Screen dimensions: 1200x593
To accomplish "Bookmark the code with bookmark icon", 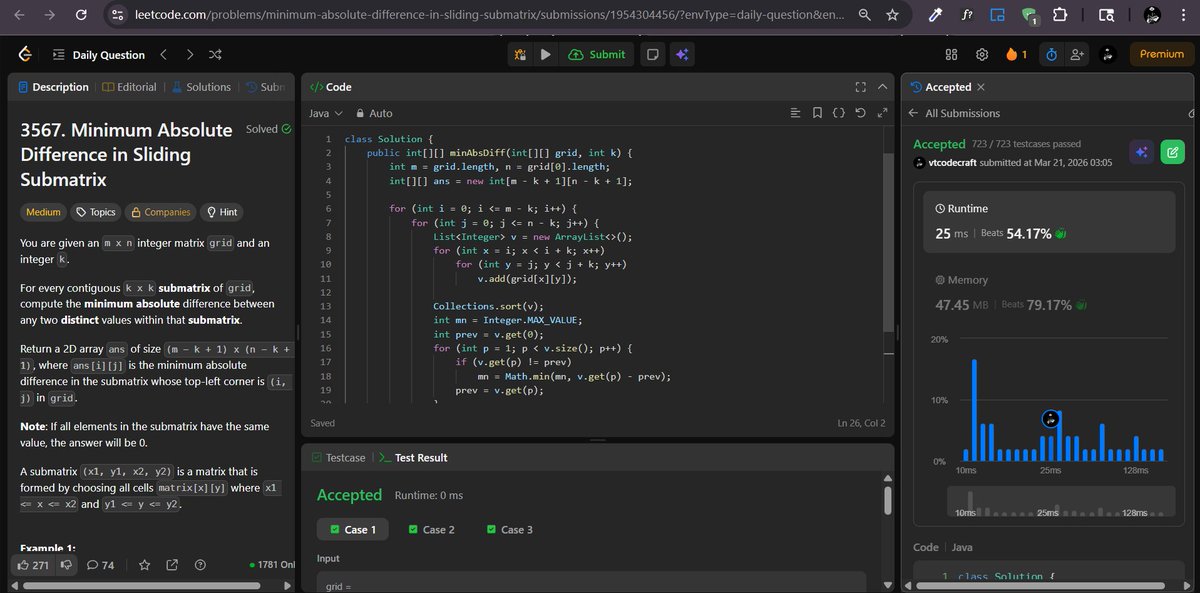I will point(817,113).
